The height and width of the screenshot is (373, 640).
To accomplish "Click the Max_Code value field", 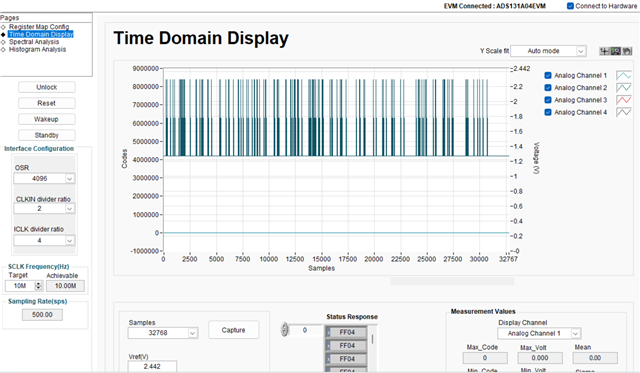I will click(x=485, y=358).
